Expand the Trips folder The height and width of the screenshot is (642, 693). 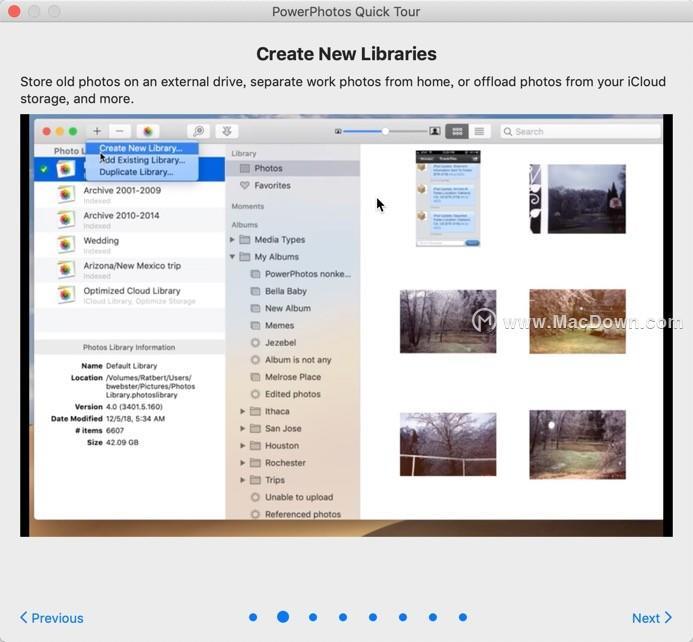coord(242,480)
